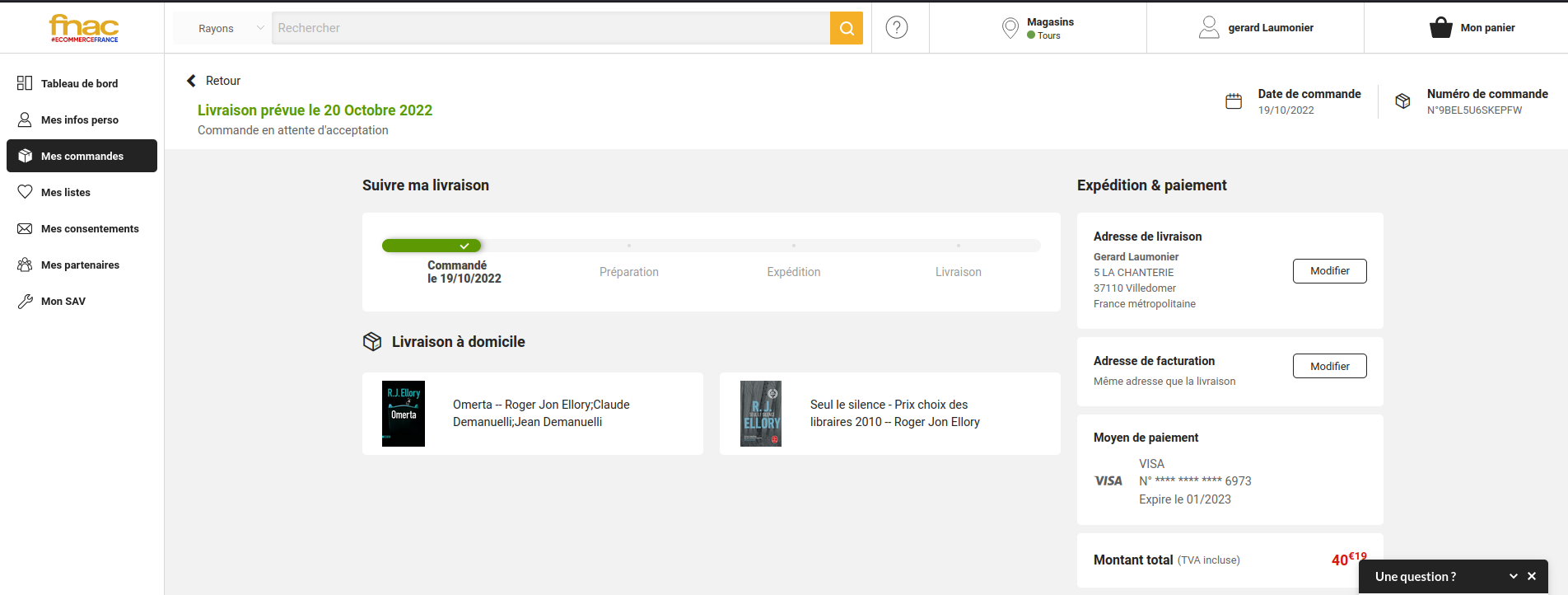Modify the delivery address
This screenshot has height=595, width=1568.
[x=1329, y=271]
